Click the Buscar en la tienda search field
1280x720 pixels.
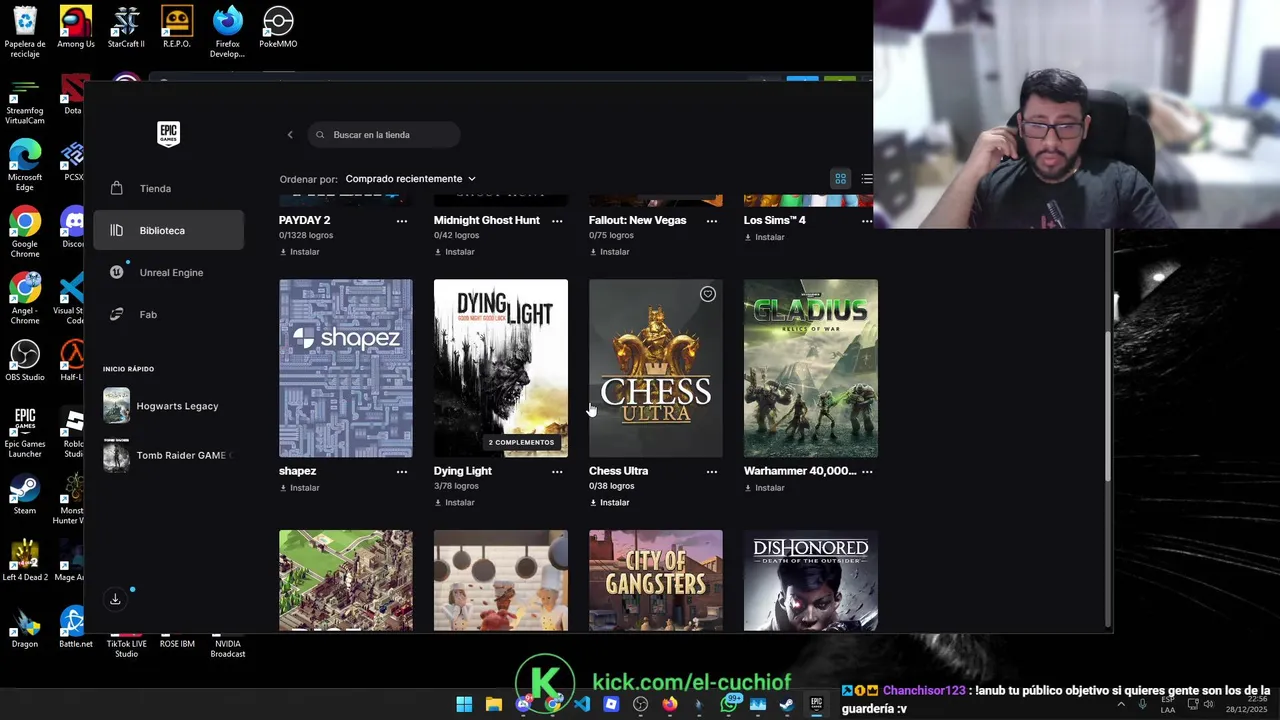(x=384, y=135)
